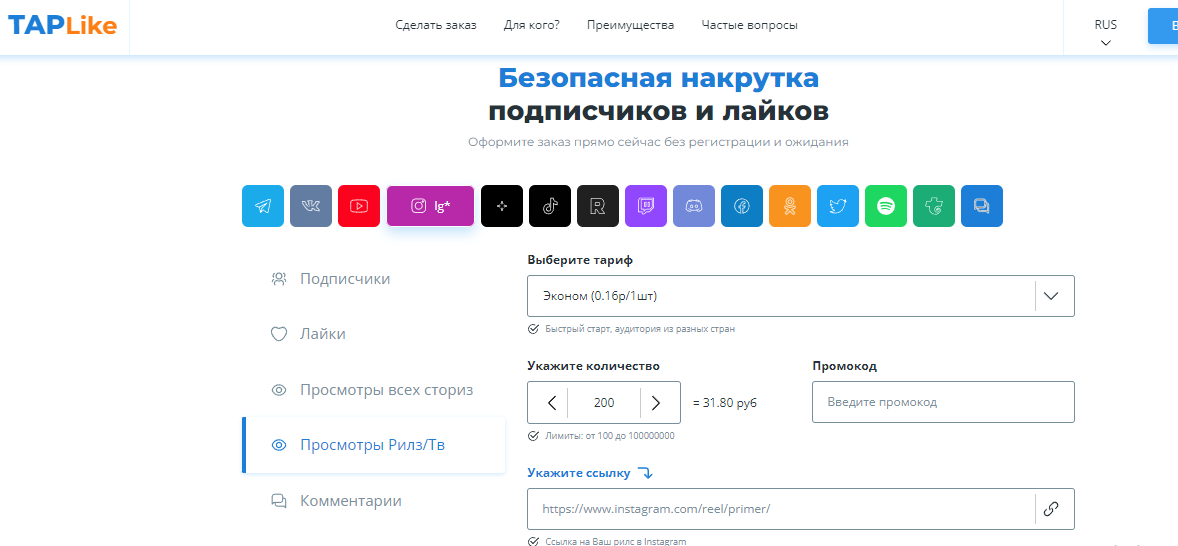Select the green puzzle-shaped service icon
The height and width of the screenshot is (546, 1178).
click(935, 206)
